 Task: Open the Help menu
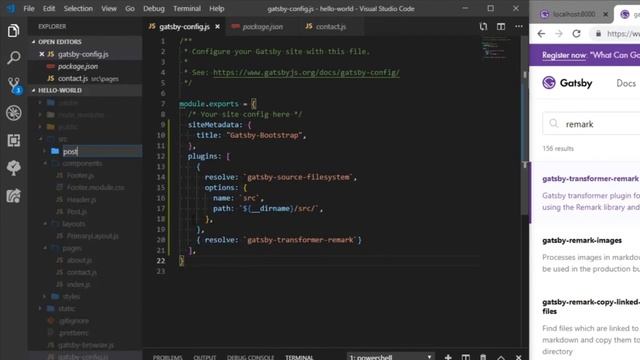pos(217,8)
